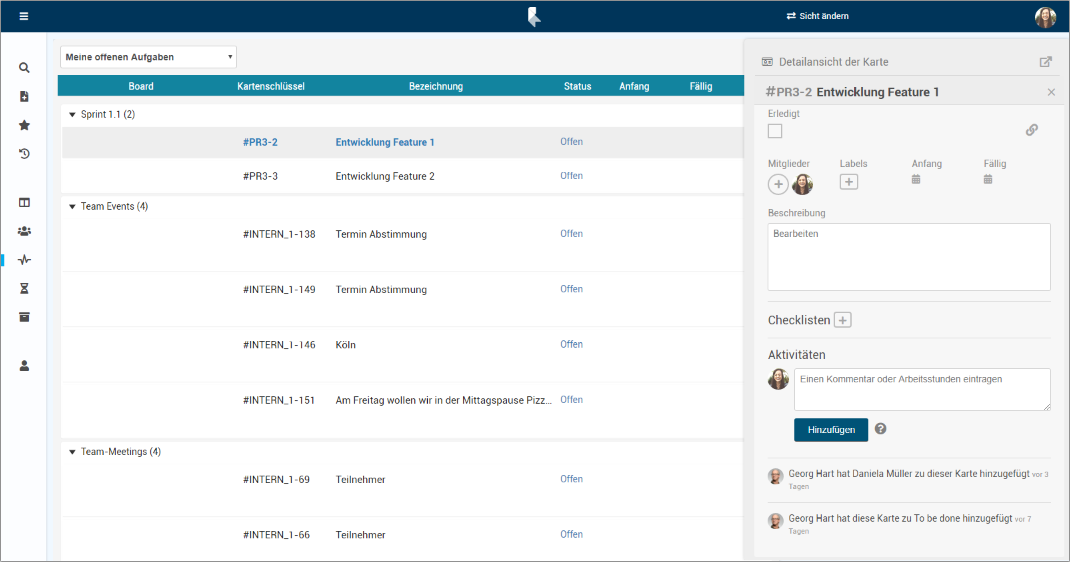Sort by the Kartenschlüssel column header
The image size is (1070, 562).
[x=271, y=86]
